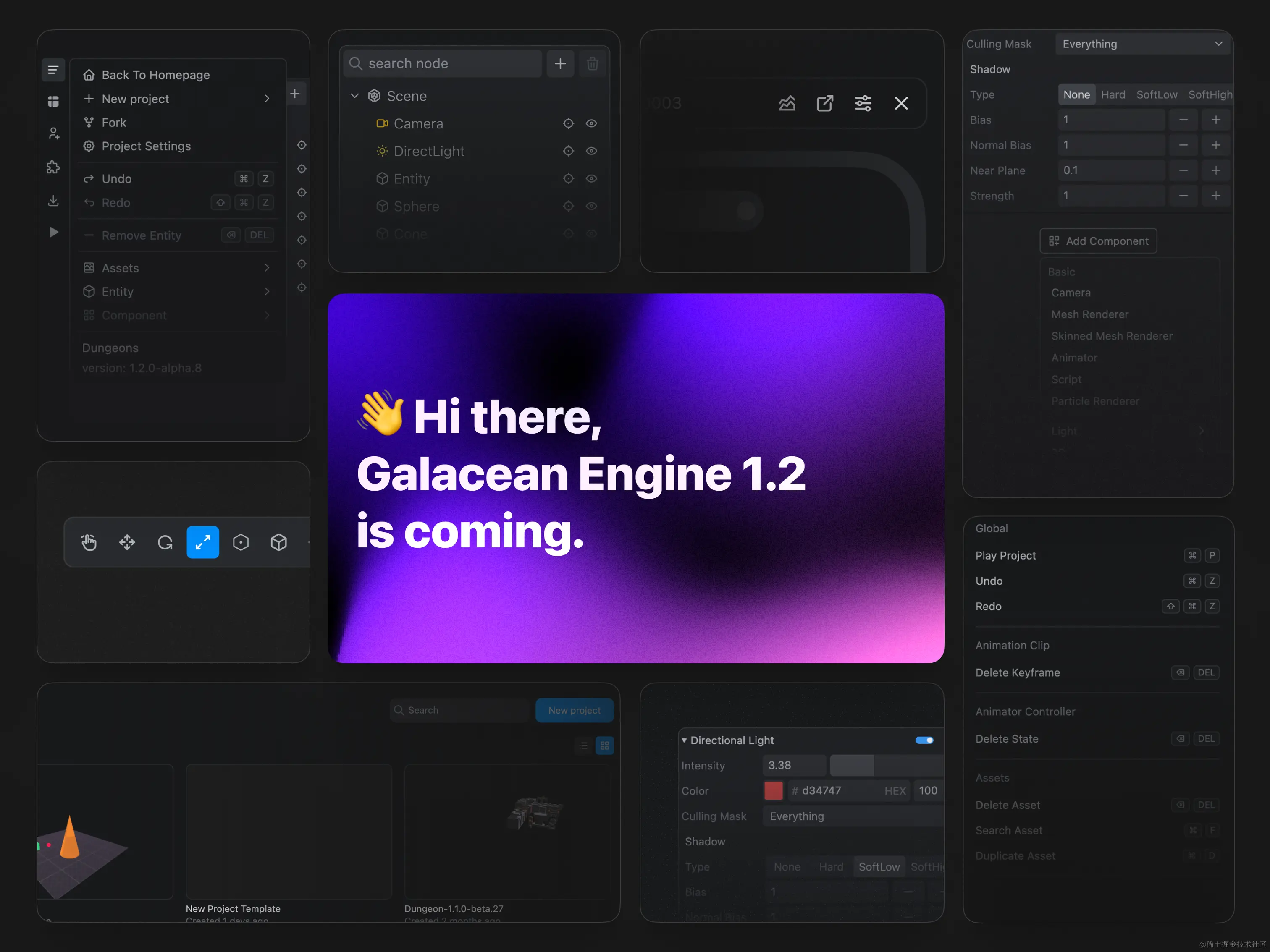This screenshot has height=952, width=1270.
Task: Focus the search node input field
Action: [443, 63]
